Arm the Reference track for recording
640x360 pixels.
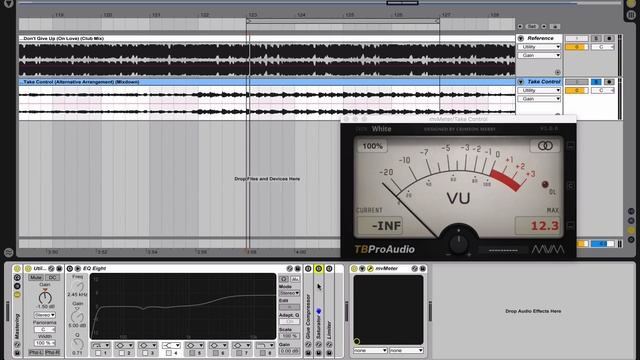click(x=609, y=38)
